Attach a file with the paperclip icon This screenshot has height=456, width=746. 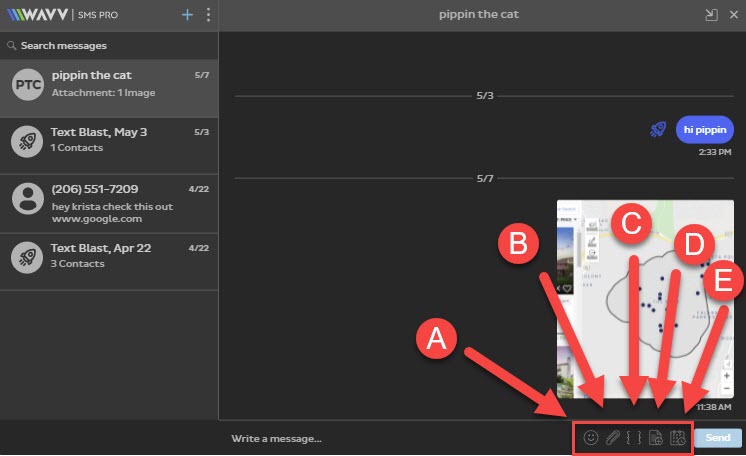613,438
